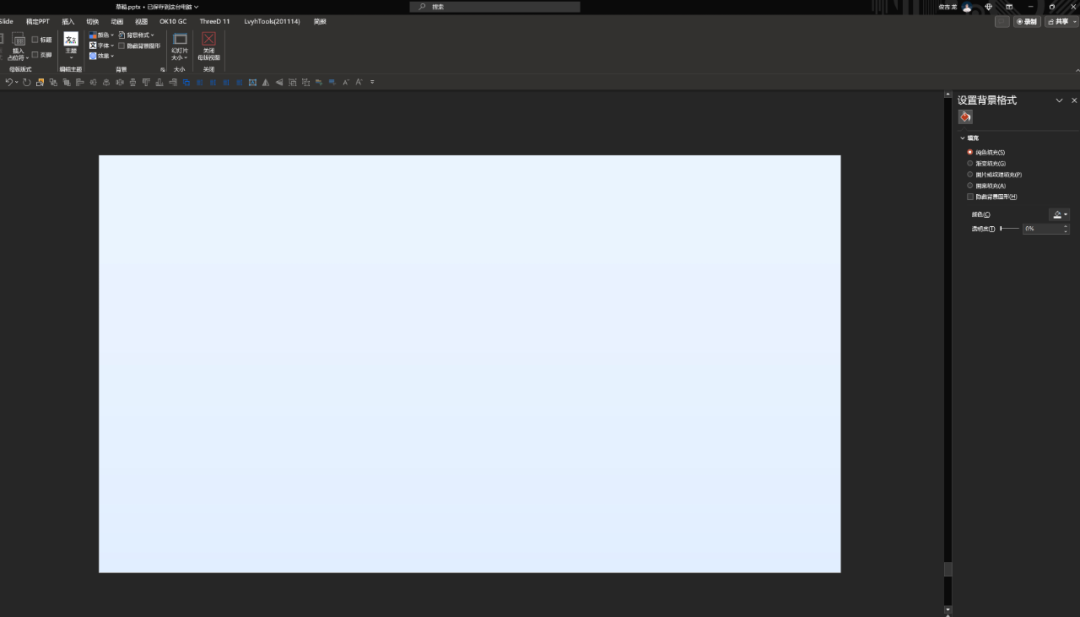Click the search box in title bar
The height and width of the screenshot is (617, 1080).
click(495, 7)
